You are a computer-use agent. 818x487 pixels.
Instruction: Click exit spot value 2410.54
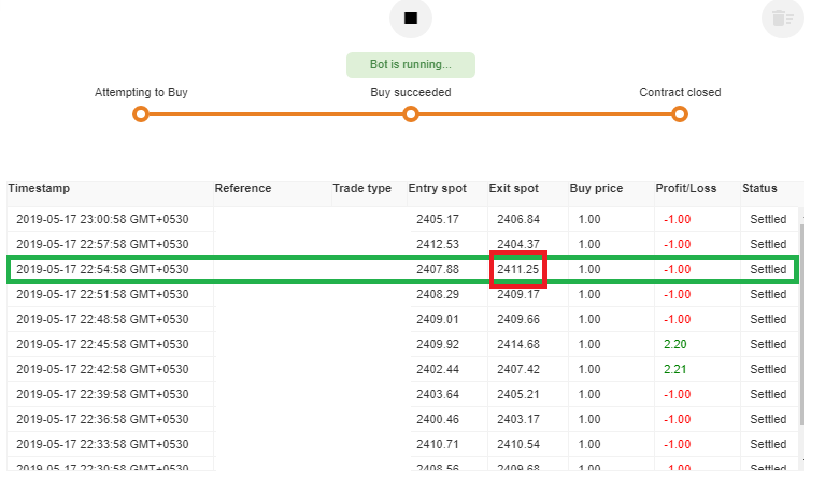coord(518,444)
